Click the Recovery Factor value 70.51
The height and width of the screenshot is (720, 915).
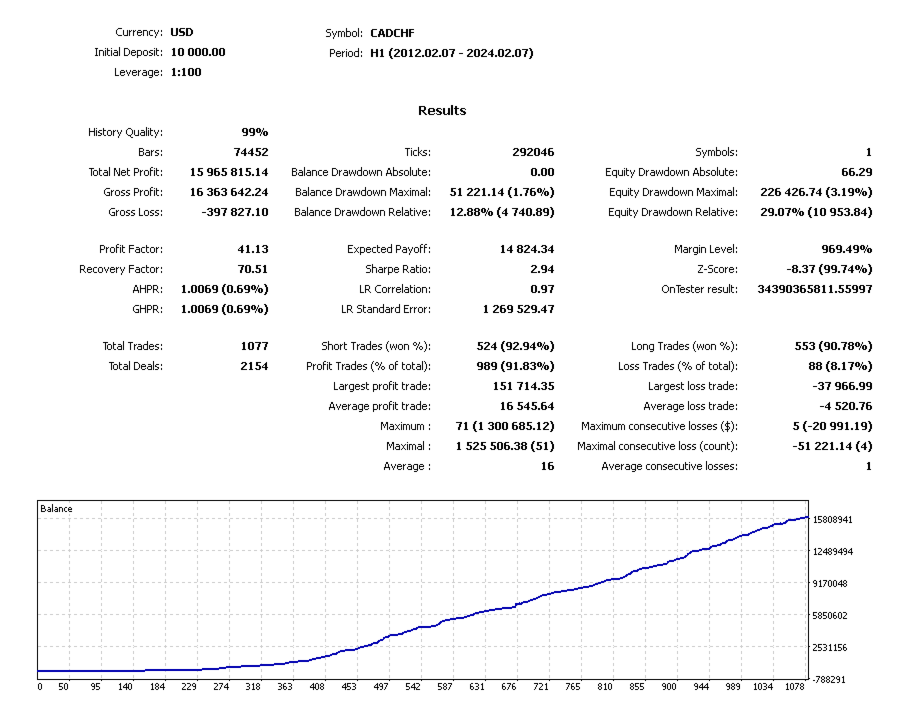pos(253,269)
